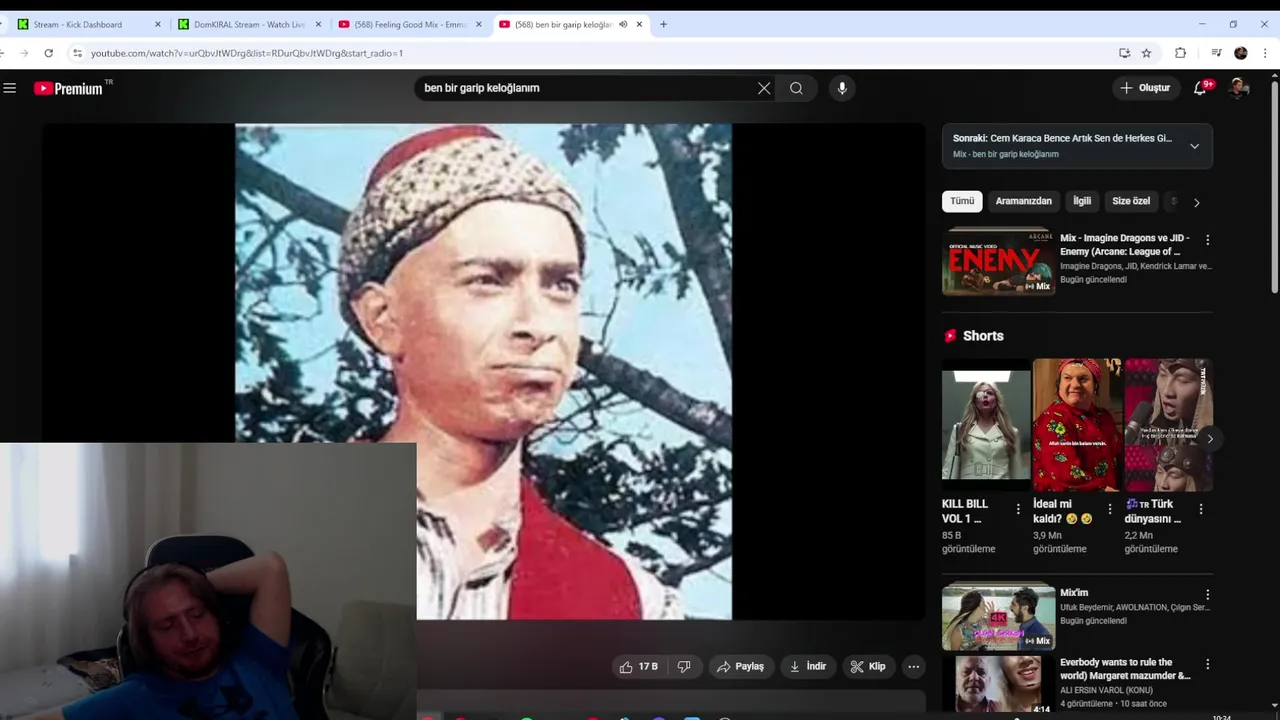This screenshot has height=720, width=1280.
Task: Bookmark this page with the star
Action: (1147, 53)
